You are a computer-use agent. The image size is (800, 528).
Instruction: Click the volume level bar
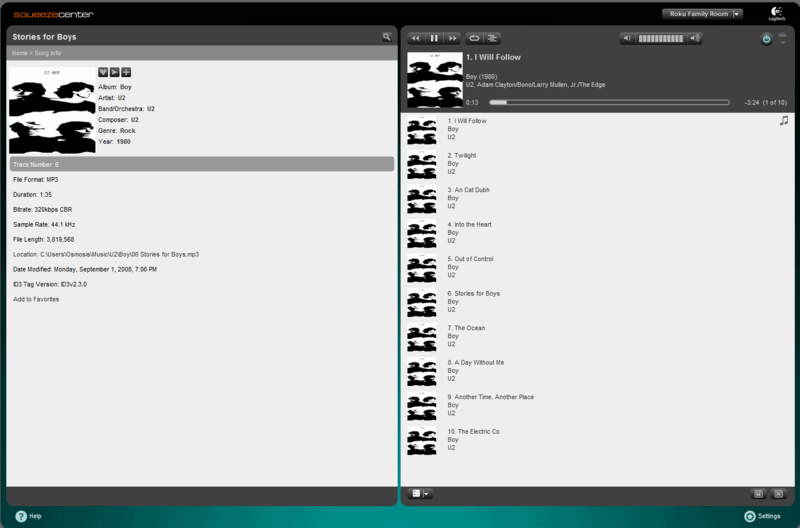click(x=660, y=38)
